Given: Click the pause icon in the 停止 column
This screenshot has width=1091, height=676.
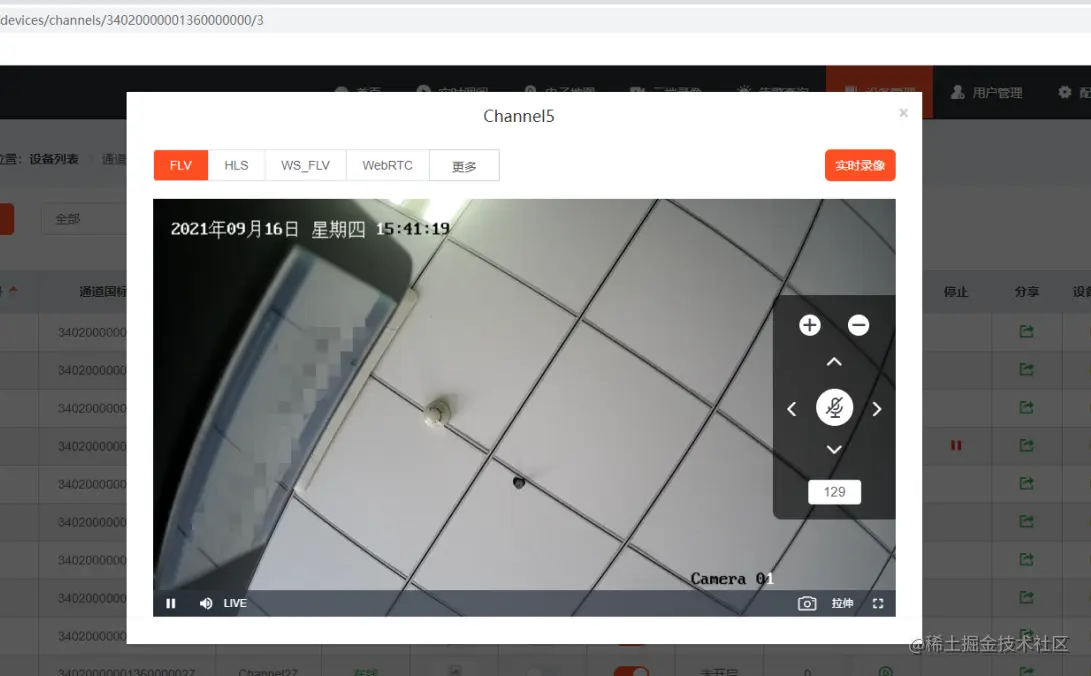Looking at the screenshot, I should coord(956,445).
